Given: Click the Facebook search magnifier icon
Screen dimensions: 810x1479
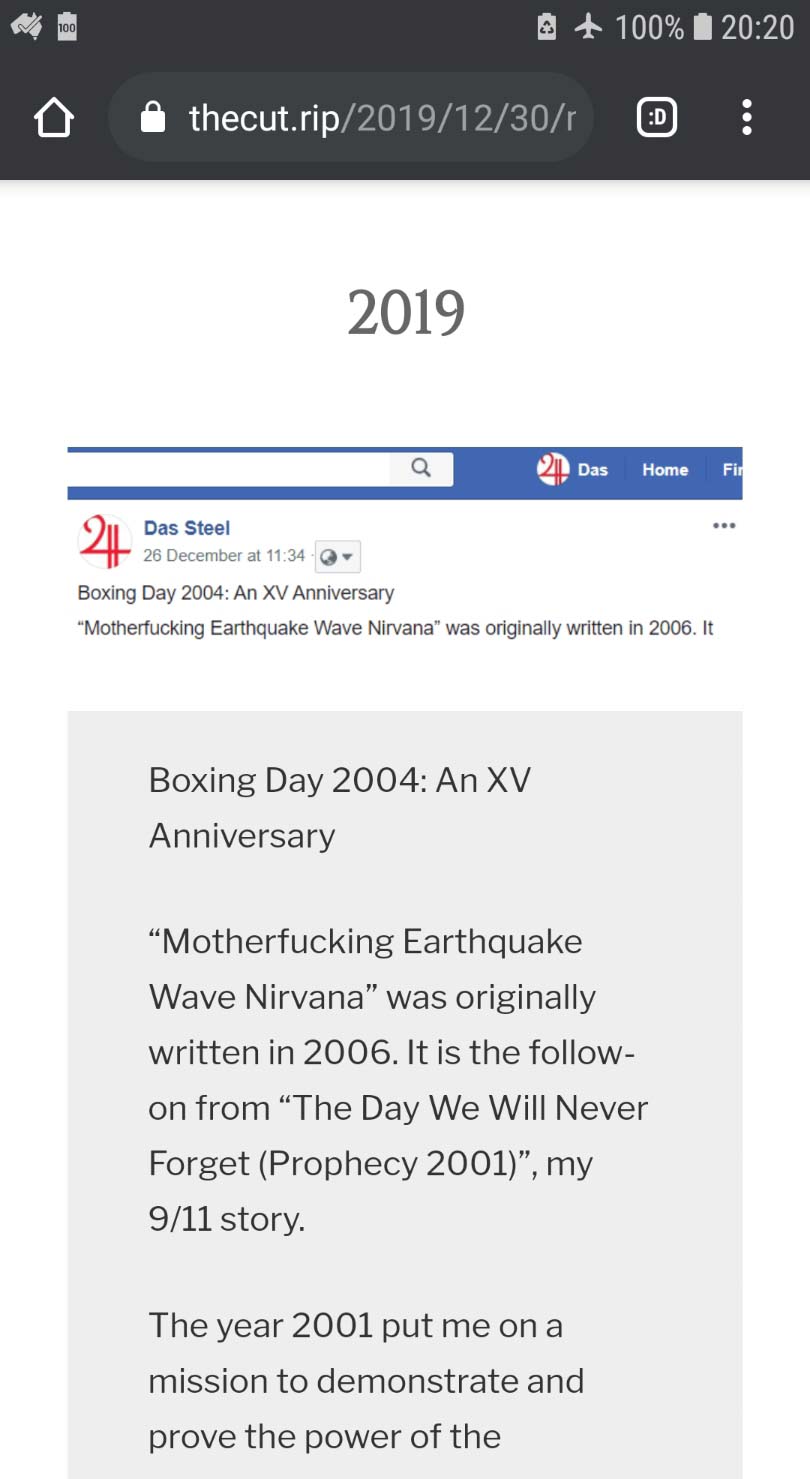Looking at the screenshot, I should click(421, 468).
